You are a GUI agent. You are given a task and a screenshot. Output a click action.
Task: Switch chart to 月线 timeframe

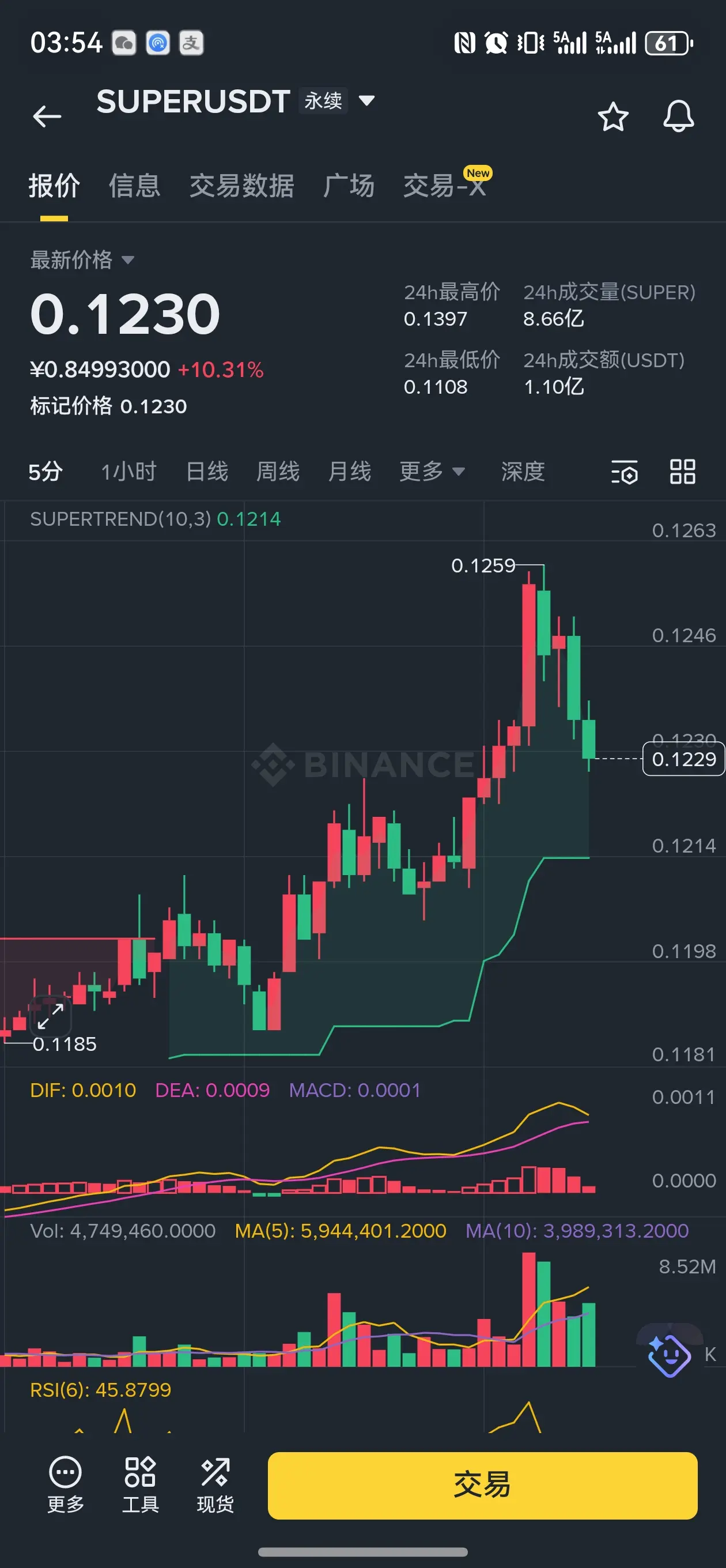[x=349, y=471]
